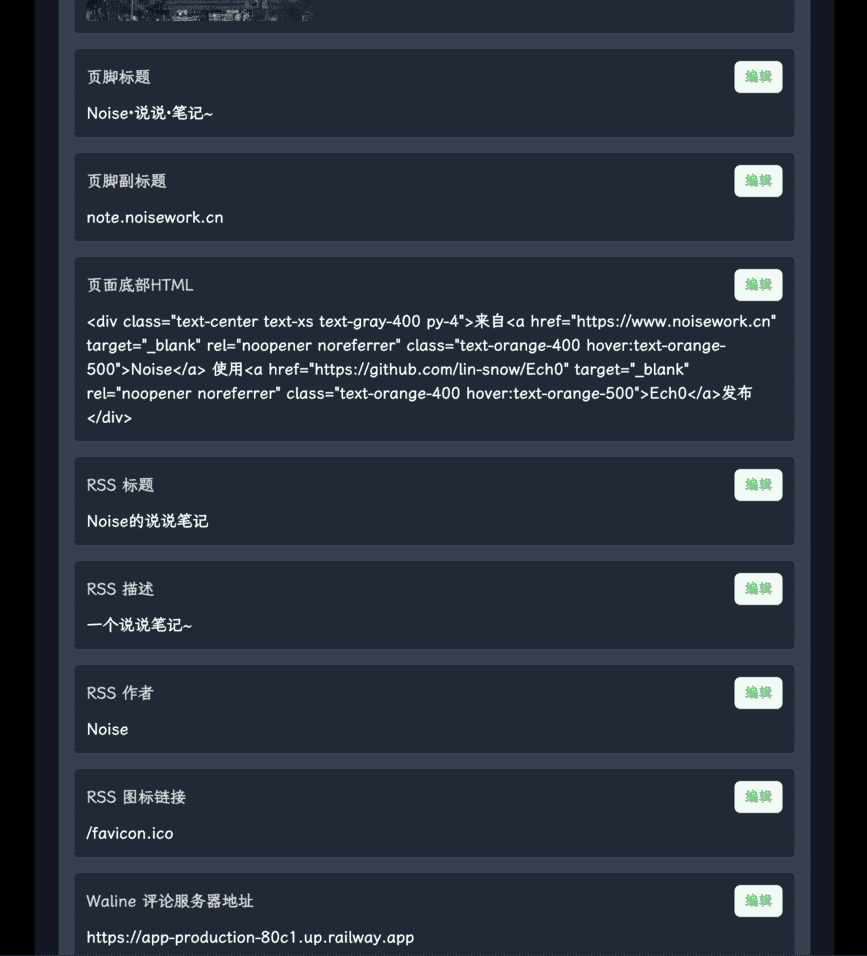Select the Noise的说说笔记 RSS title value
The image size is (867, 956).
pyautogui.click(x=147, y=521)
